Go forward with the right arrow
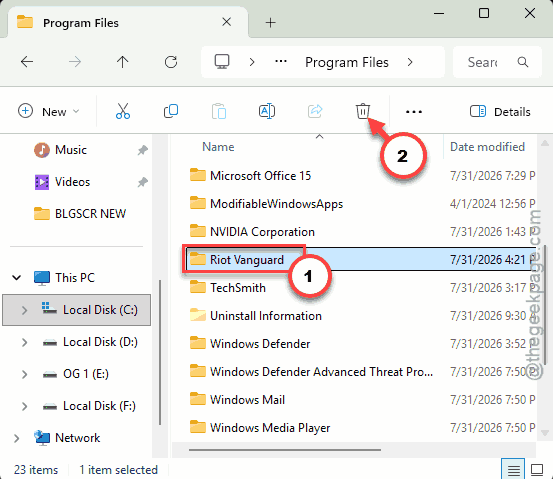 (75, 62)
